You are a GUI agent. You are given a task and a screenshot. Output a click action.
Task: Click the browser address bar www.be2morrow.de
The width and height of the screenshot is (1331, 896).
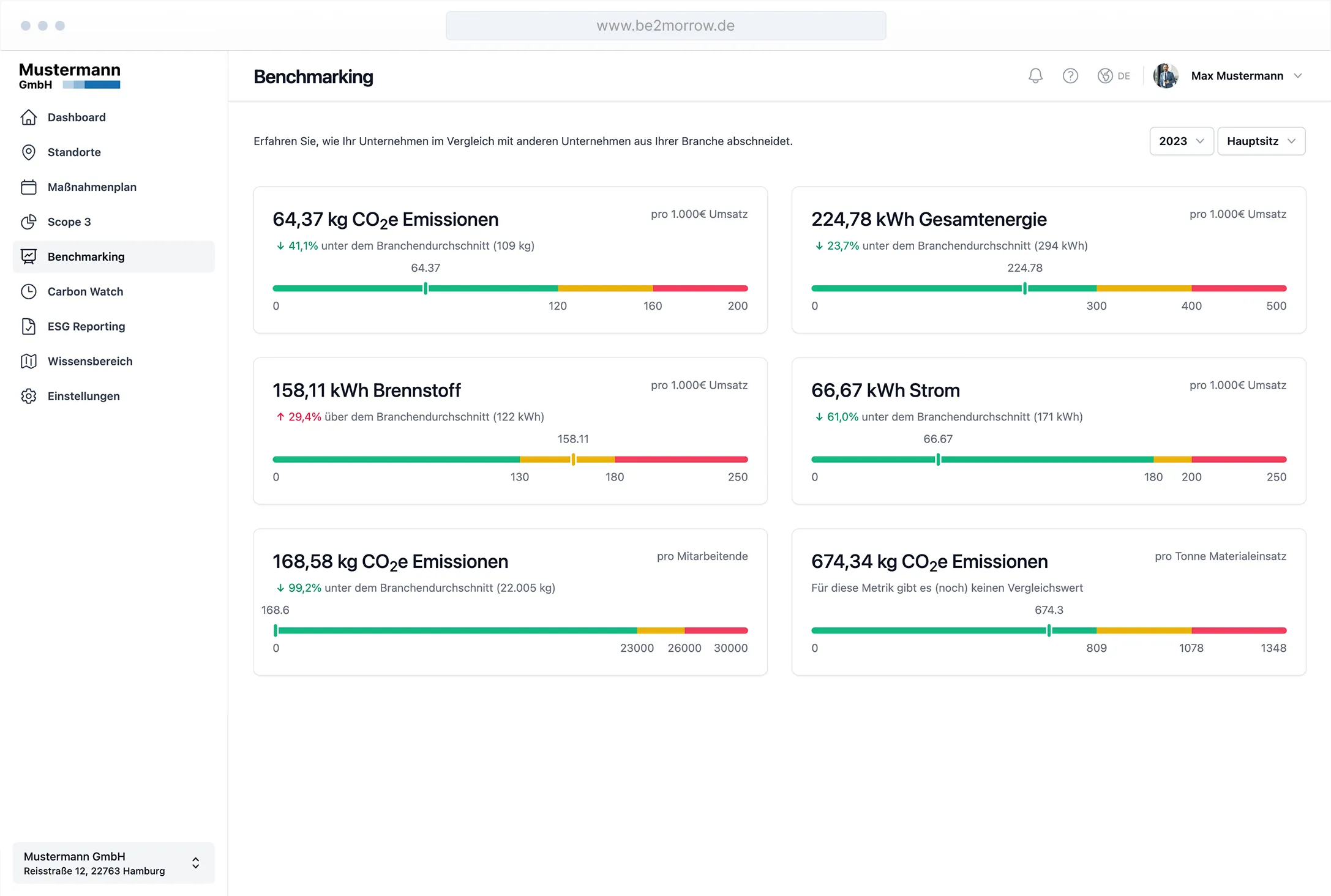[x=665, y=26]
